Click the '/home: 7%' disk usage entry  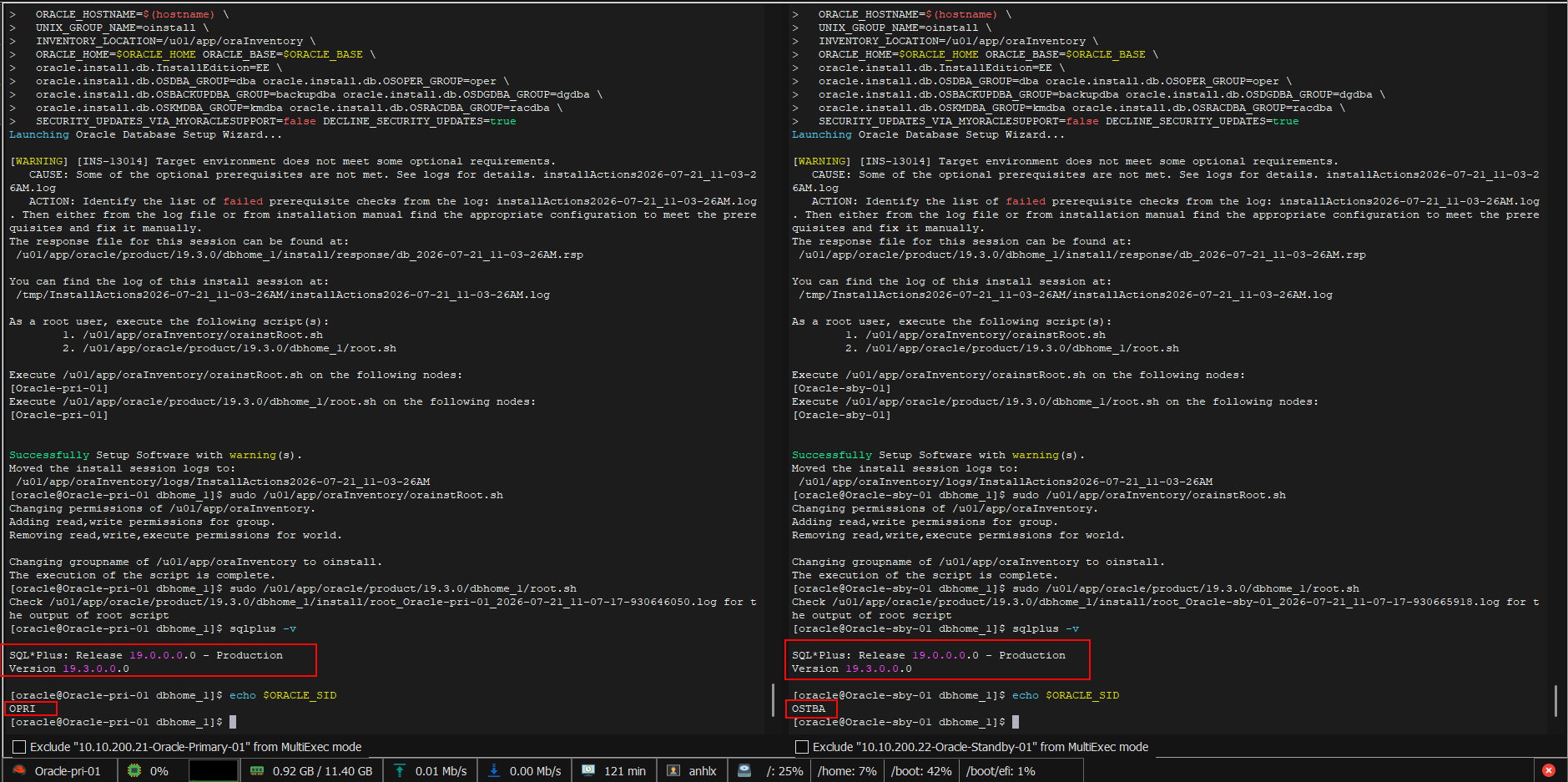847,771
